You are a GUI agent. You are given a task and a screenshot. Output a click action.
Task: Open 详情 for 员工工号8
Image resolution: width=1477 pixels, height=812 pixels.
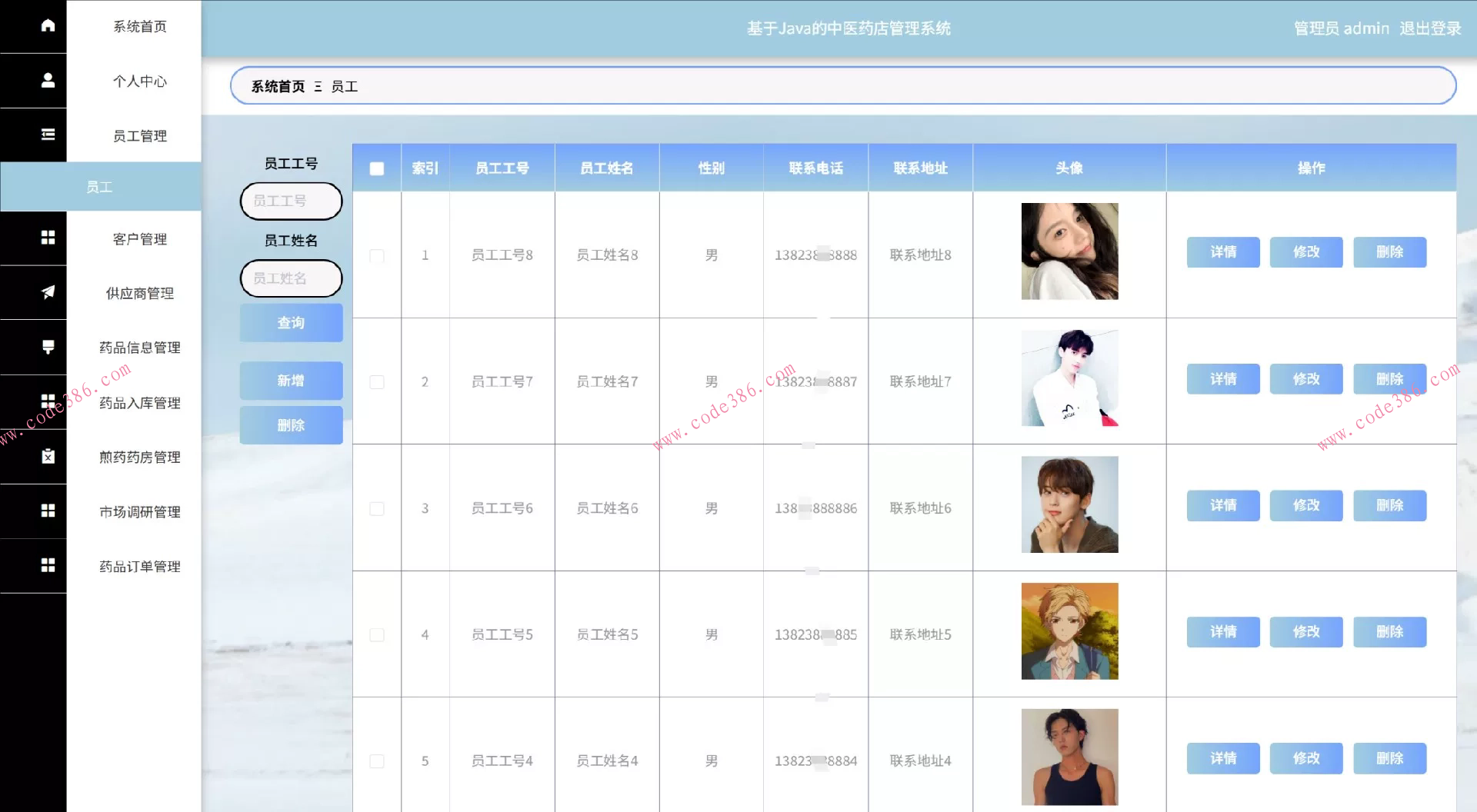tap(1223, 252)
